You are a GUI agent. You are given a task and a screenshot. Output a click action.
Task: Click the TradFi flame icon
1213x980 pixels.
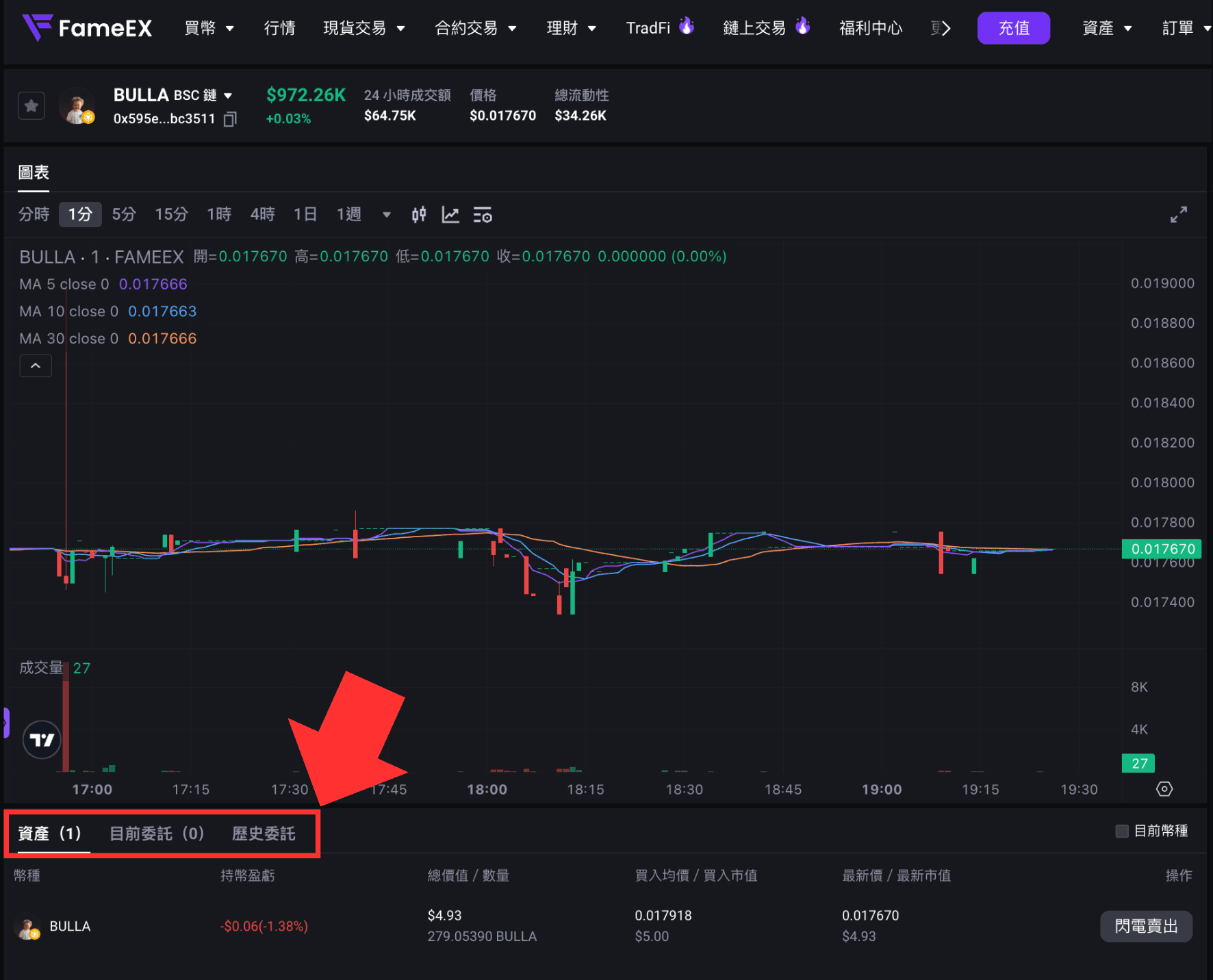point(687,26)
